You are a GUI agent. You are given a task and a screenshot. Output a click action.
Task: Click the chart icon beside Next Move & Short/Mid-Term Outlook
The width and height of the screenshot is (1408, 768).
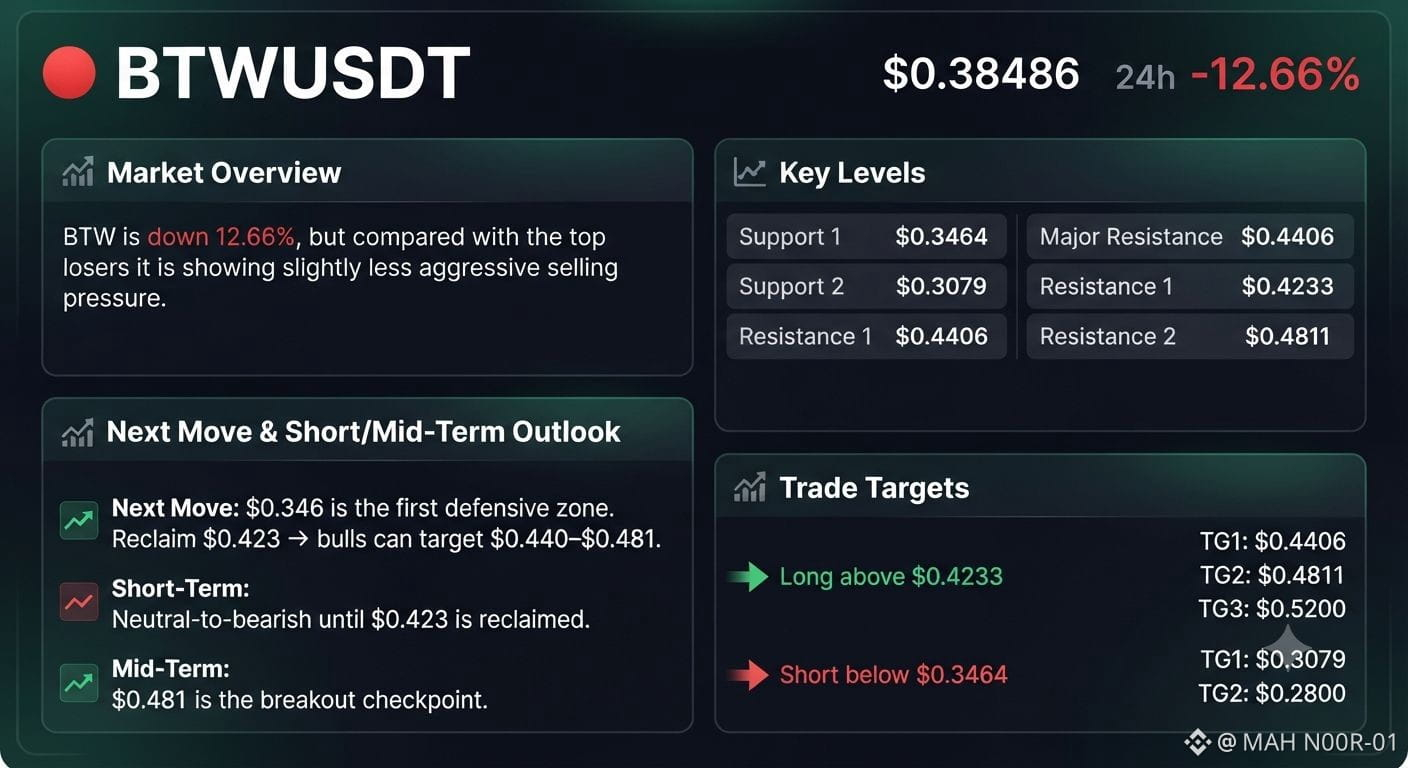78,432
